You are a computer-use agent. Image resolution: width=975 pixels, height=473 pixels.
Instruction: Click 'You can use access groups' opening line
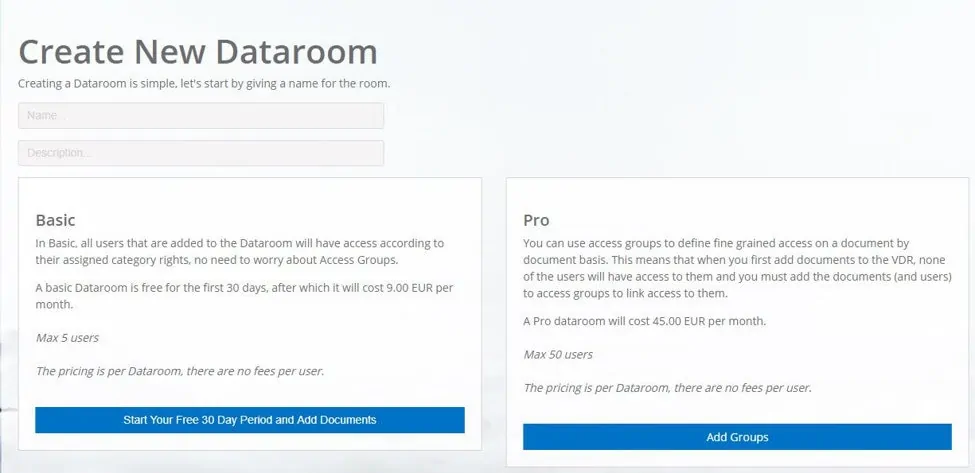(586, 243)
